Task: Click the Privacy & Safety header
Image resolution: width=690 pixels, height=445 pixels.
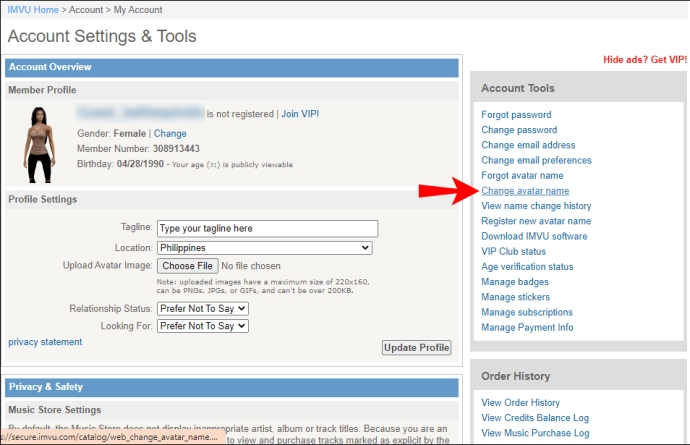Action: pyautogui.click(x=231, y=387)
